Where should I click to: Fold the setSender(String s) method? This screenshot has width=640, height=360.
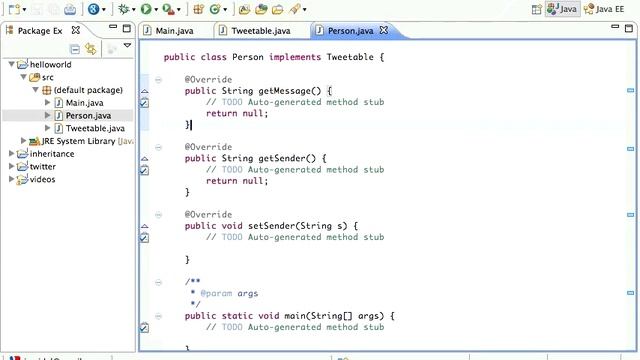[x=158, y=215]
